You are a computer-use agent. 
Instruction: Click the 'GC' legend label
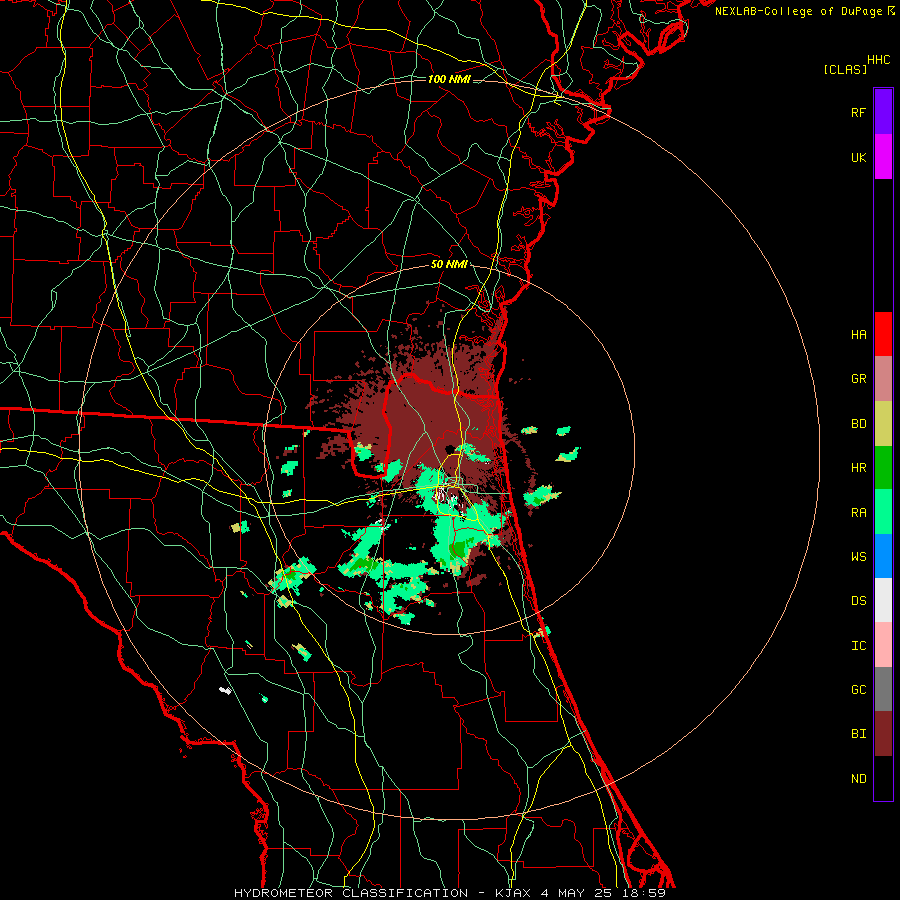pyautogui.click(x=859, y=690)
